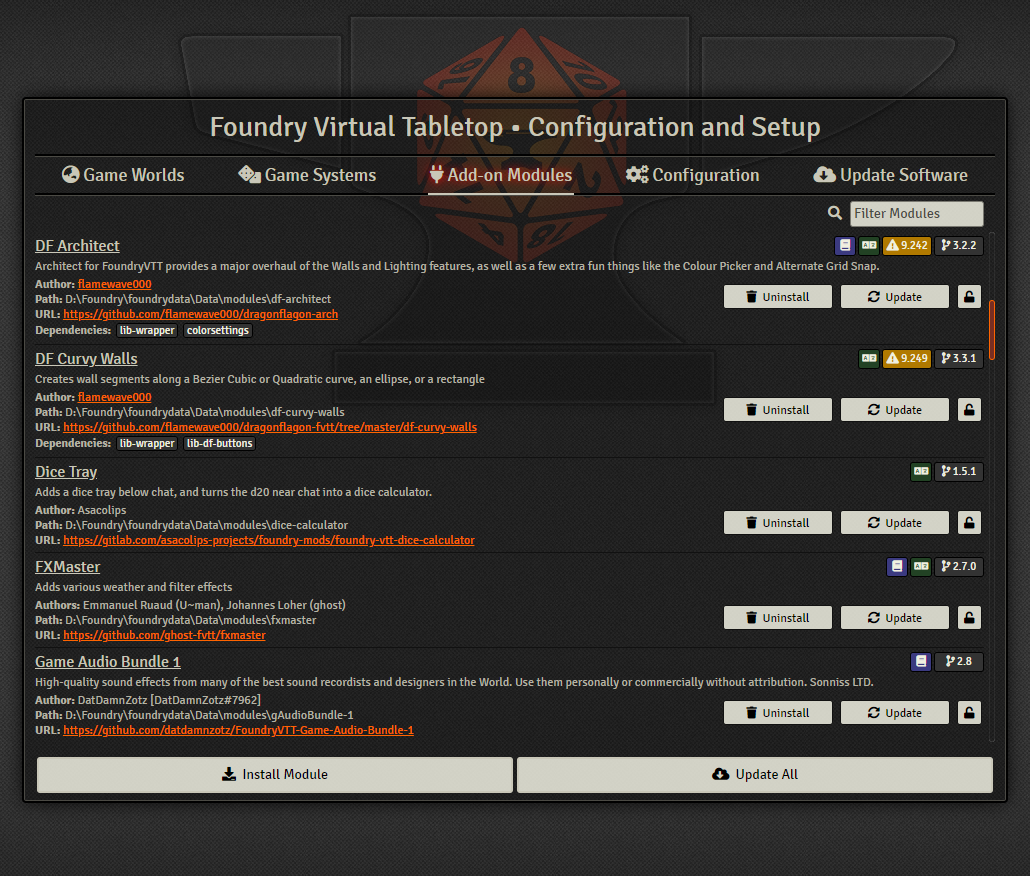This screenshot has height=876, width=1030.
Task: Toggle the lock for DF Architect
Action: (969, 297)
